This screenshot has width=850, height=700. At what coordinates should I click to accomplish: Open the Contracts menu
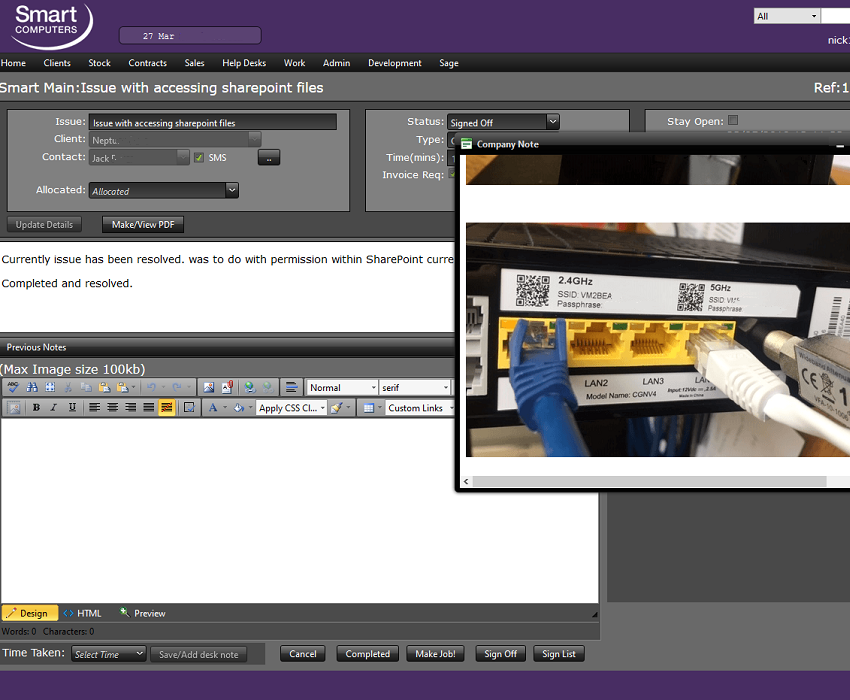[x=147, y=63]
